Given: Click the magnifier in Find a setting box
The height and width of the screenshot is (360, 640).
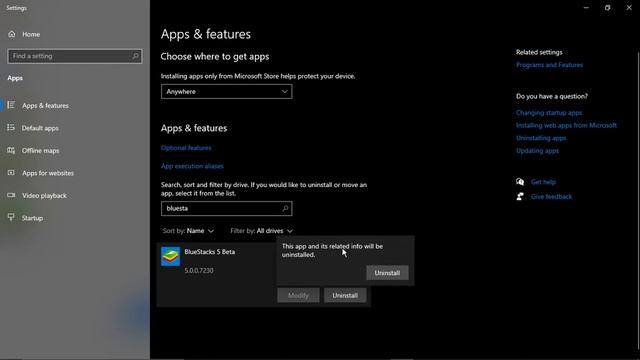Looking at the screenshot, I should point(136,56).
